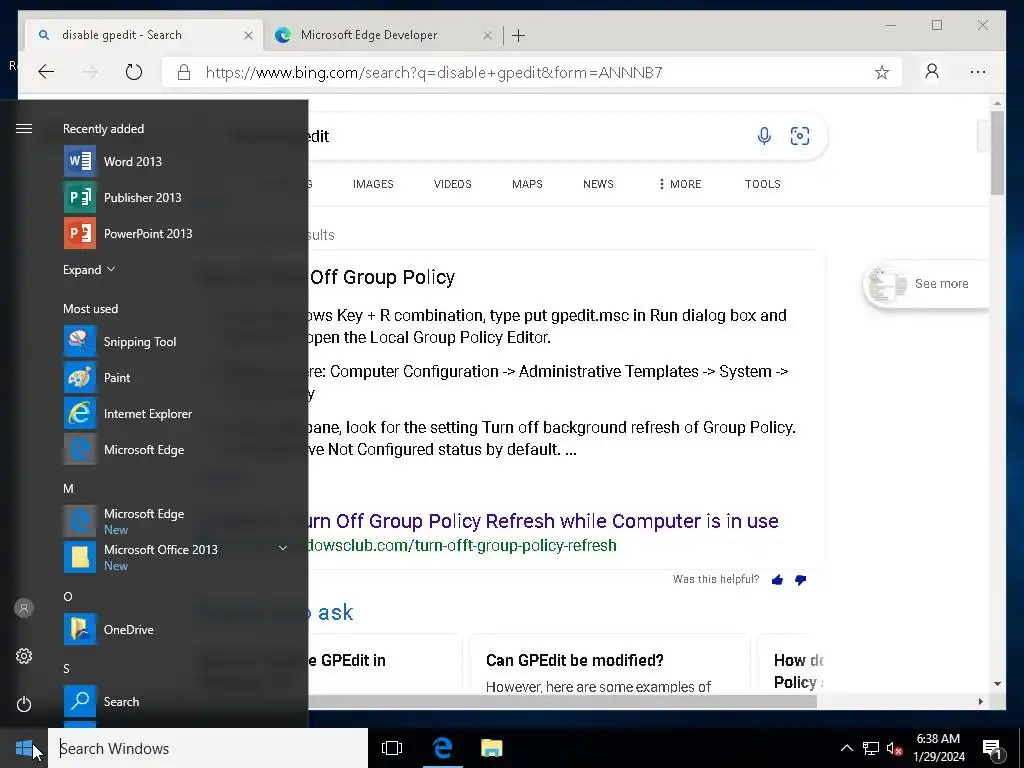Click the Search Windows taskbar box

208,748
